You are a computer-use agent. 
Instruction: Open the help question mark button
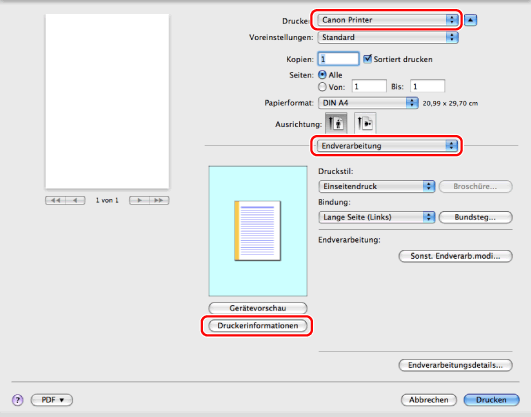18,400
